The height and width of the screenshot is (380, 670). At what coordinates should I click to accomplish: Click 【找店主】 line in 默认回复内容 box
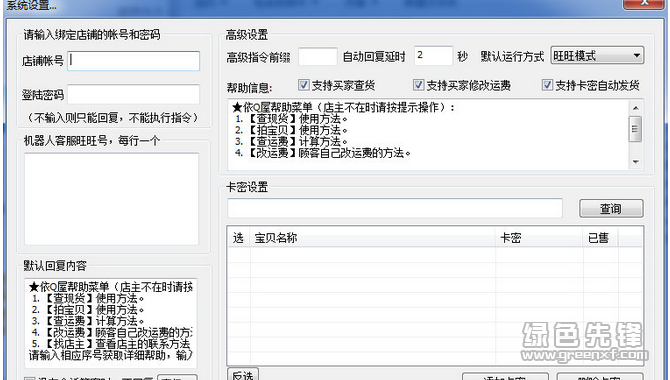click(111, 344)
